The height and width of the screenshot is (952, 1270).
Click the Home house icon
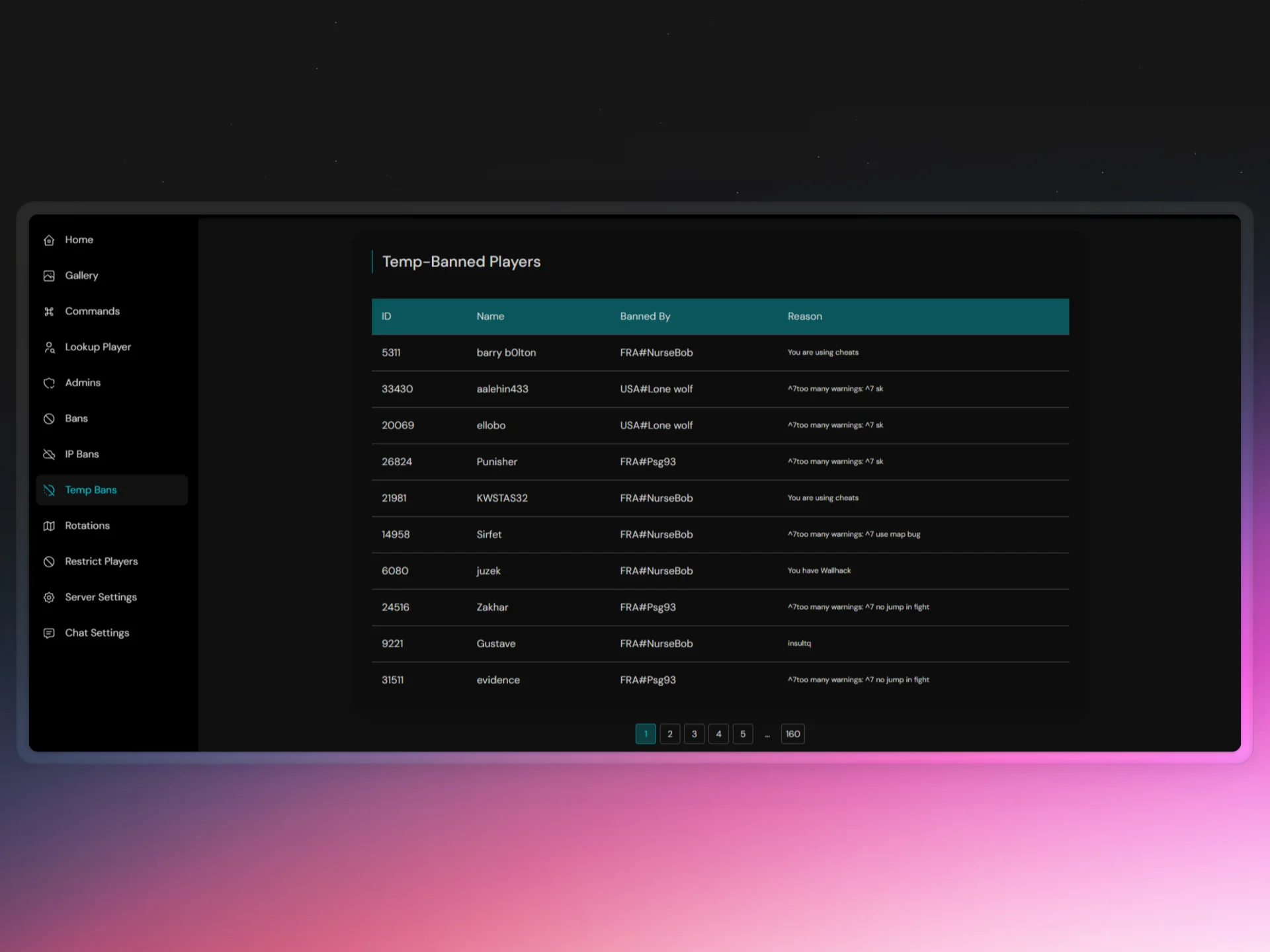coord(49,240)
